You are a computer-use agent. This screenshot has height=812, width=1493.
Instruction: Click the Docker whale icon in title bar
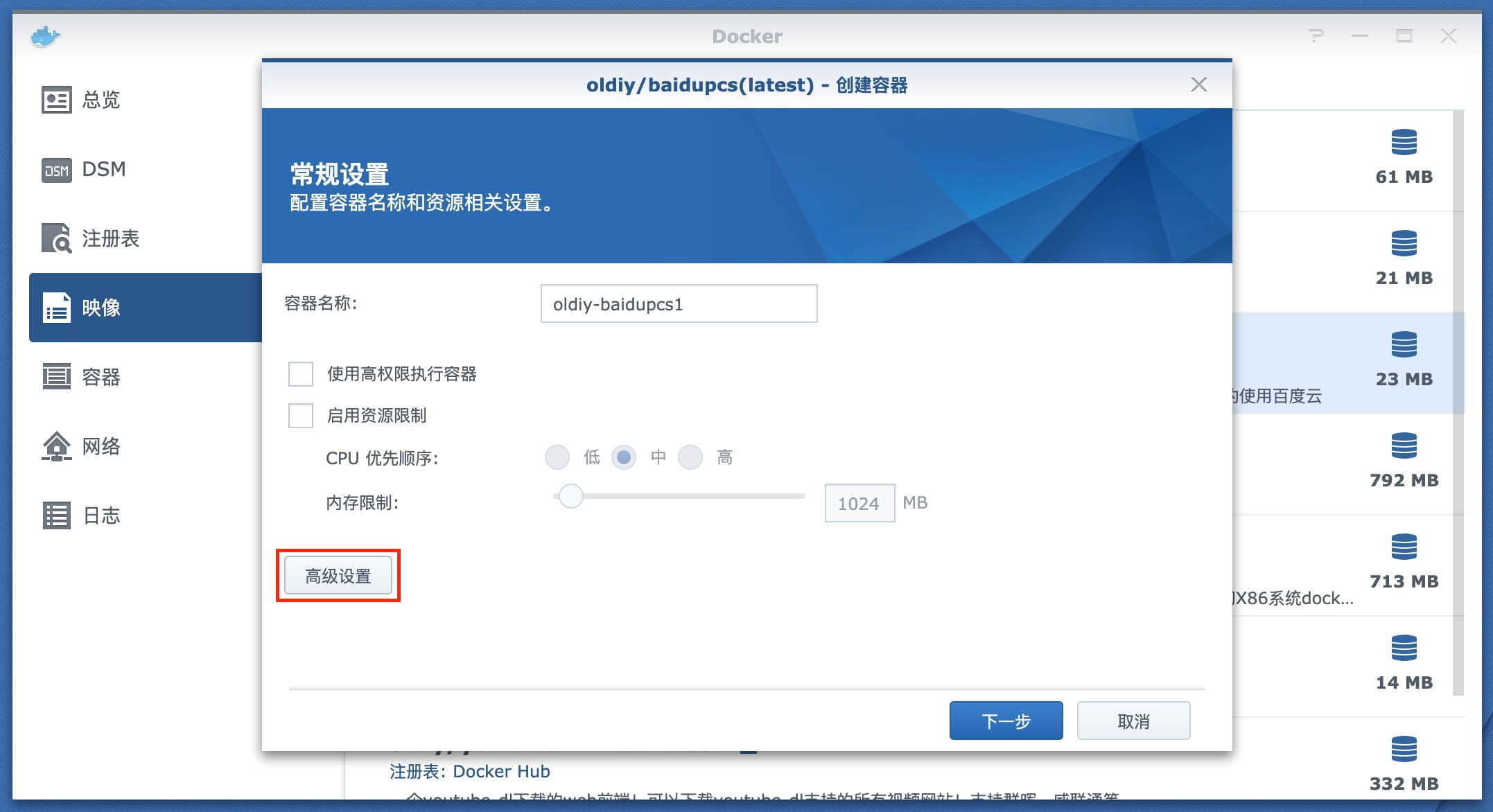(46, 36)
